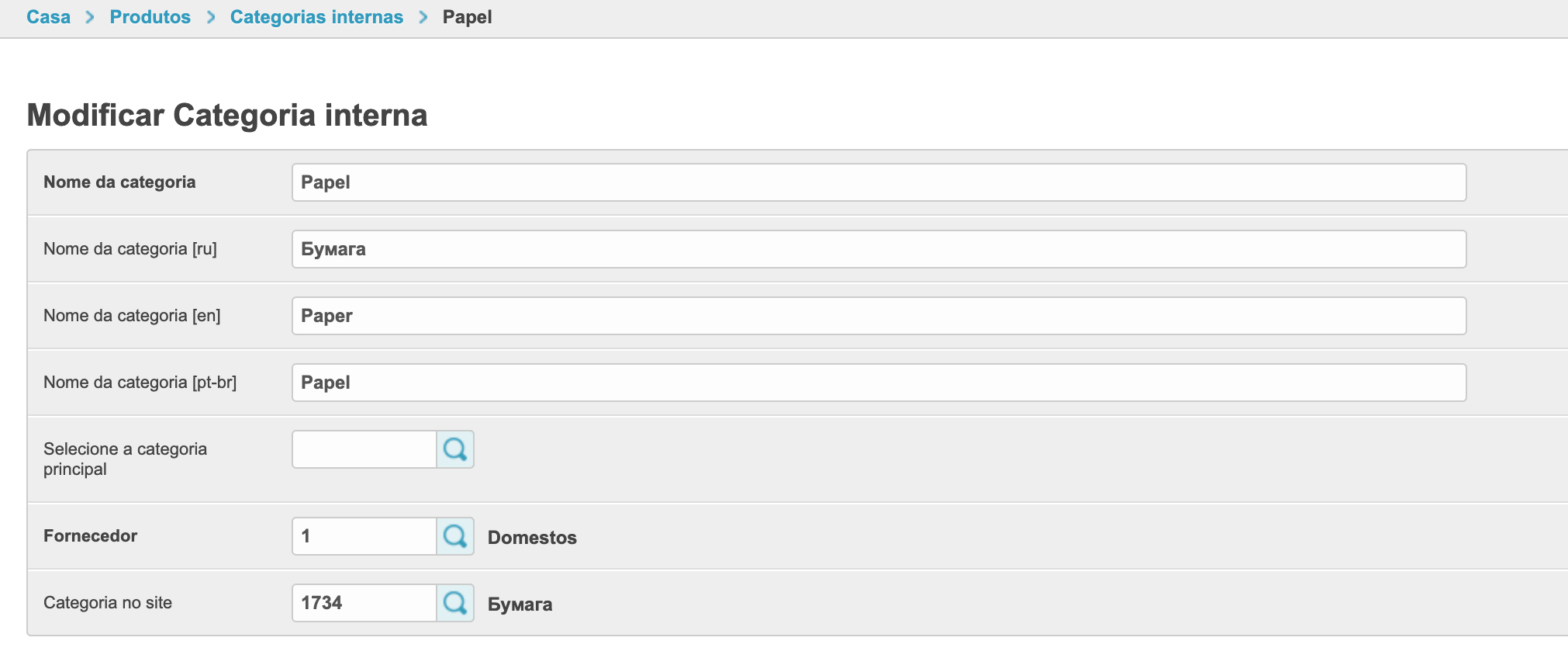Screen dimensions: 1568x672
Task: Click the Бумага label beside site category
Action: [x=520, y=604]
